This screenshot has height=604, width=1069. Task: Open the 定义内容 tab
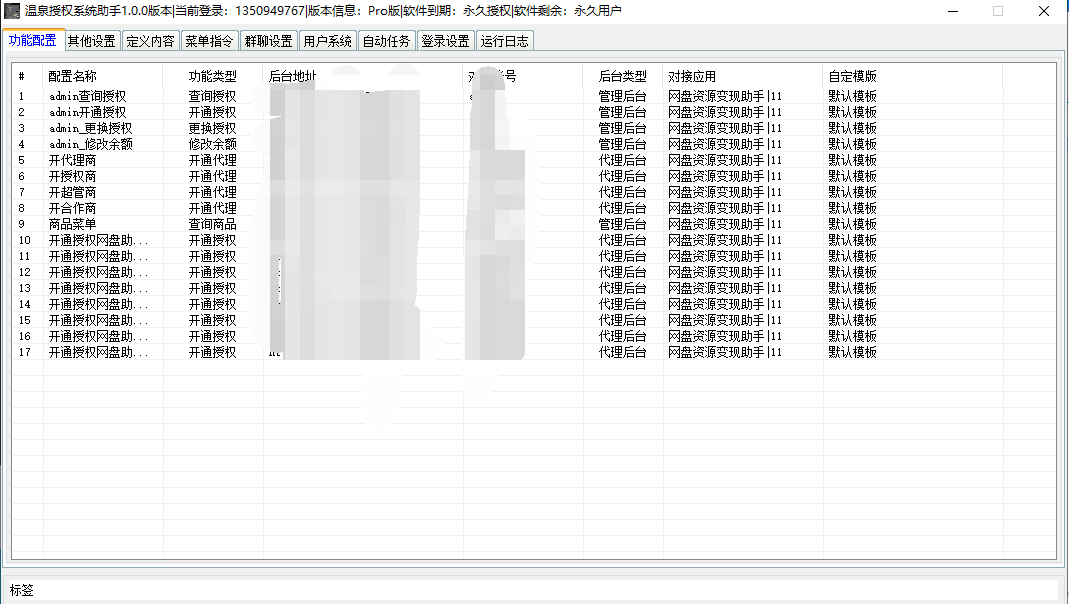click(150, 41)
